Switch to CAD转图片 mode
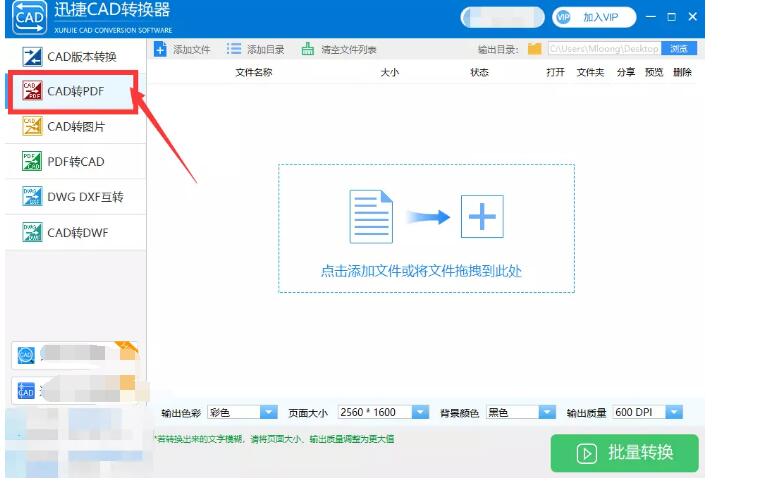The width and height of the screenshot is (771, 483). point(75,127)
